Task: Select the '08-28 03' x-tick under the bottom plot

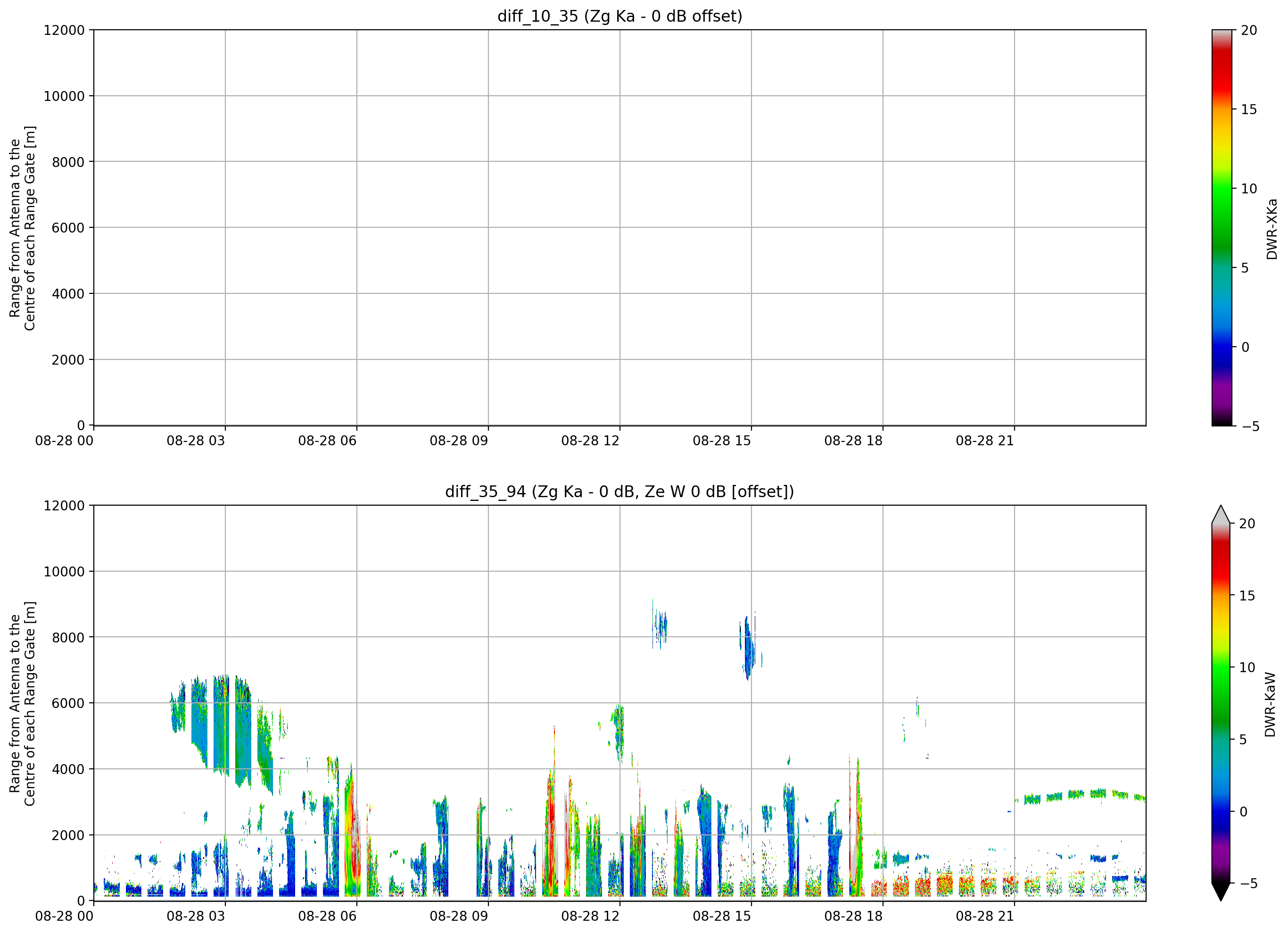Action: pos(196,916)
